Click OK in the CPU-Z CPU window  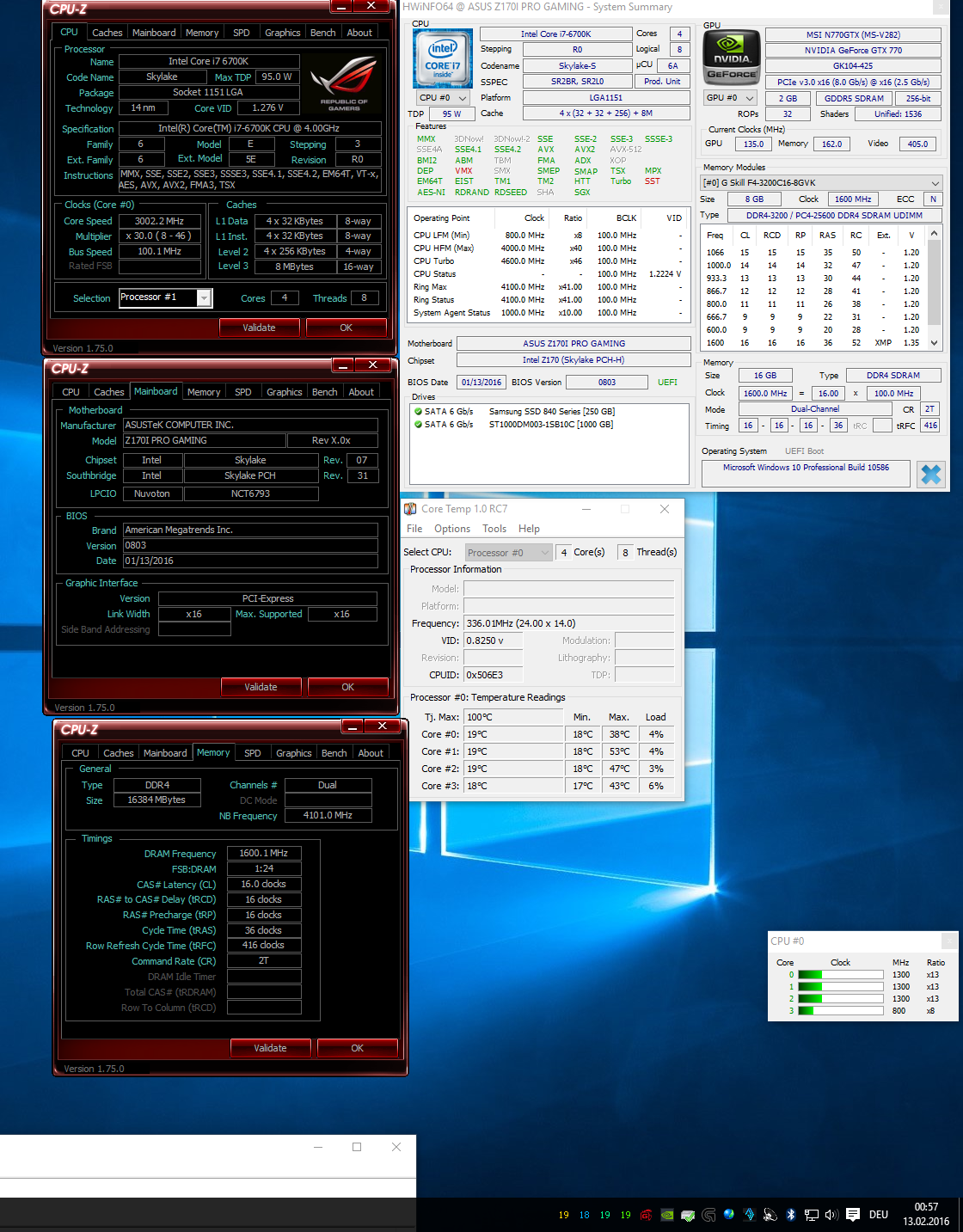347,328
